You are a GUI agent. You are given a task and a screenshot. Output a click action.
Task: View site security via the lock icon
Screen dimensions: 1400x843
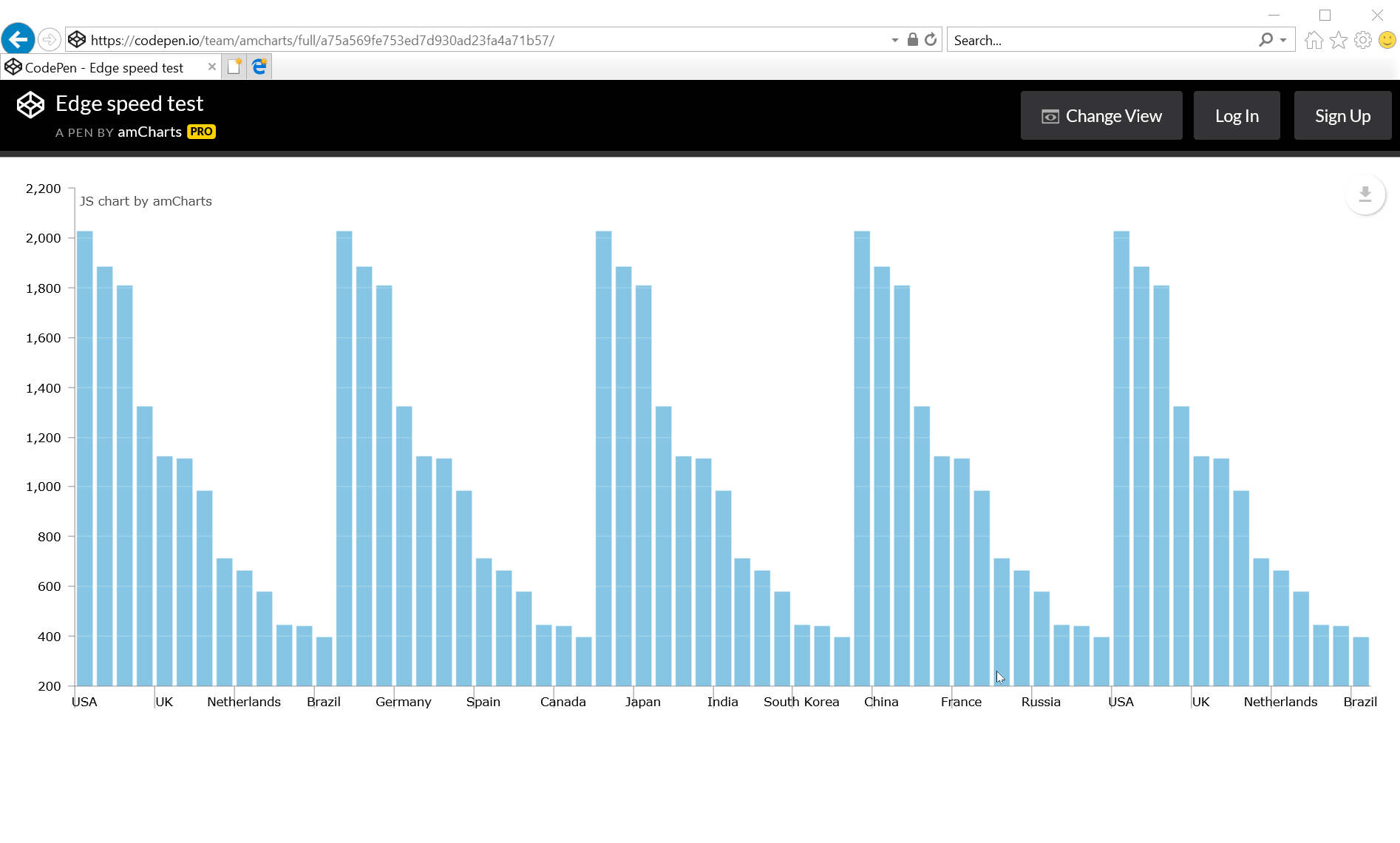[911, 39]
